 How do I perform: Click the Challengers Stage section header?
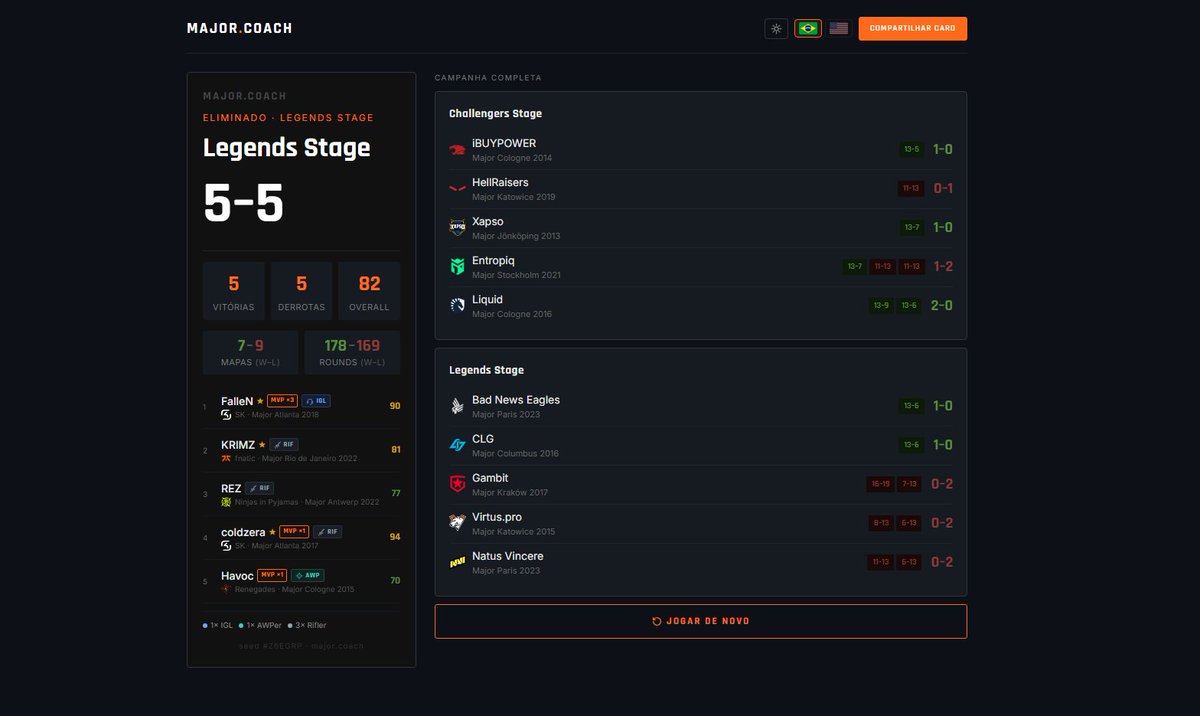(495, 114)
